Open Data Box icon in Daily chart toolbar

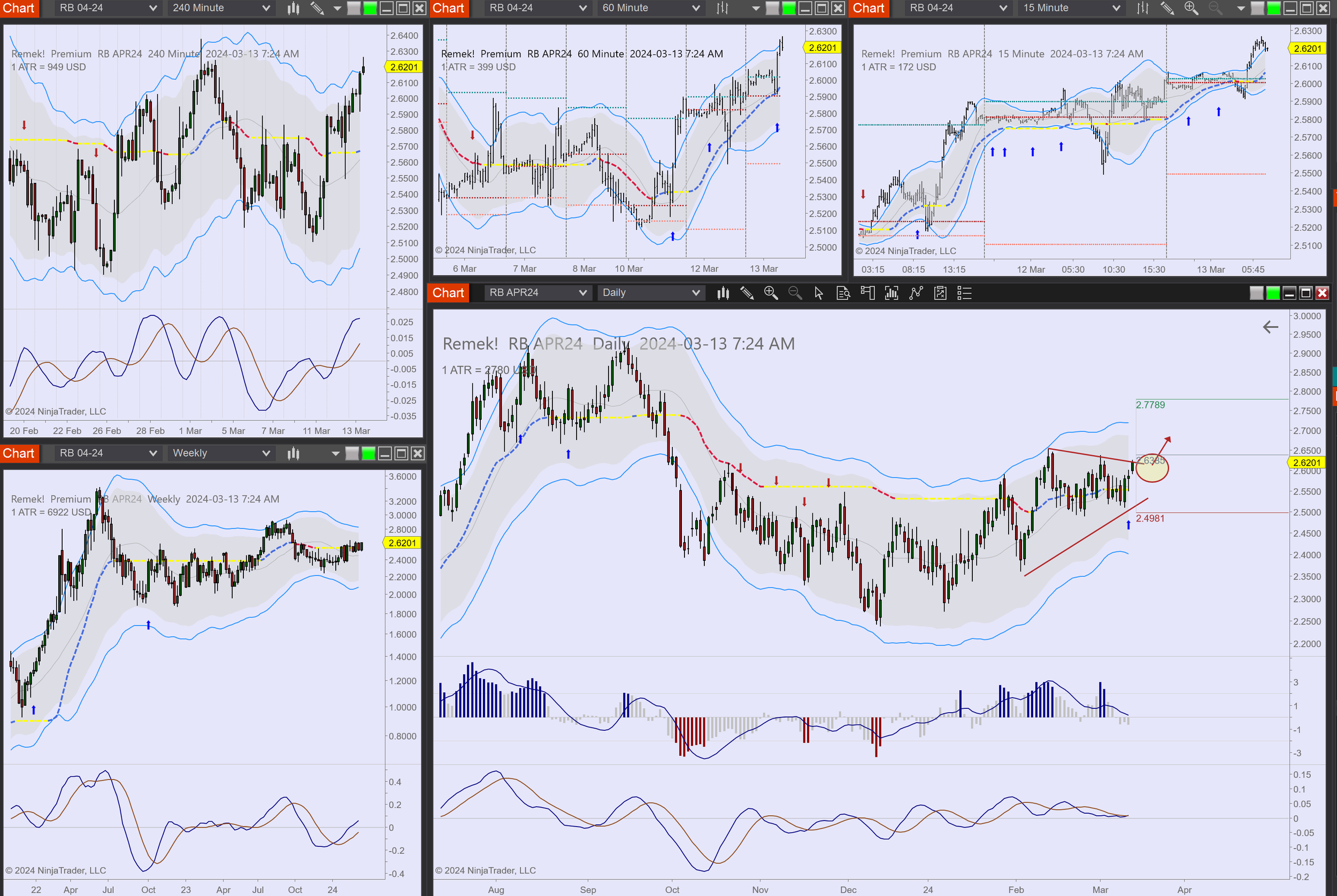[x=843, y=293]
